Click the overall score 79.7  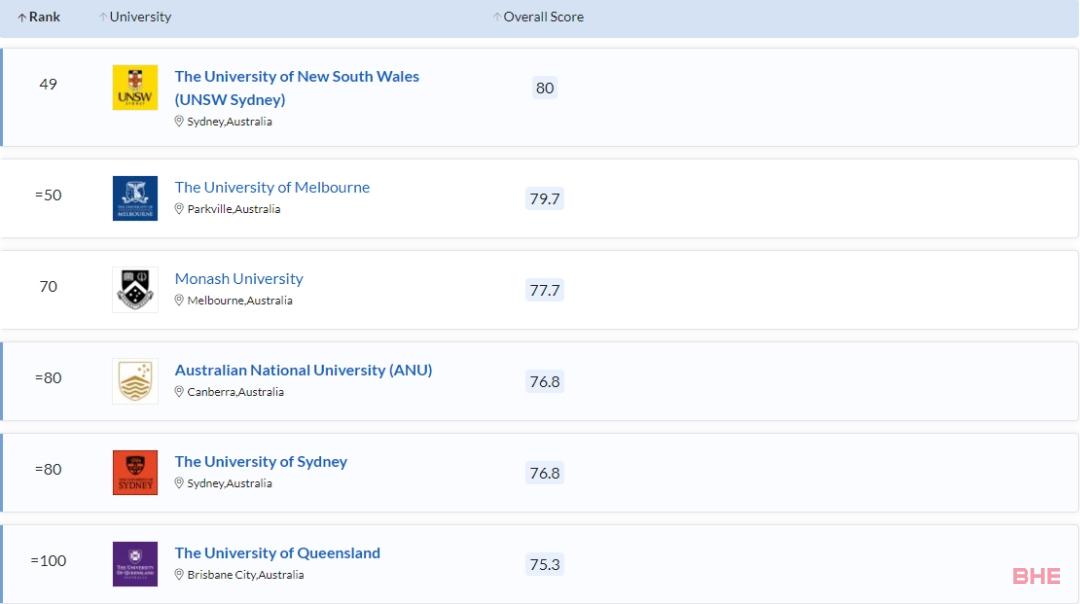[545, 199]
